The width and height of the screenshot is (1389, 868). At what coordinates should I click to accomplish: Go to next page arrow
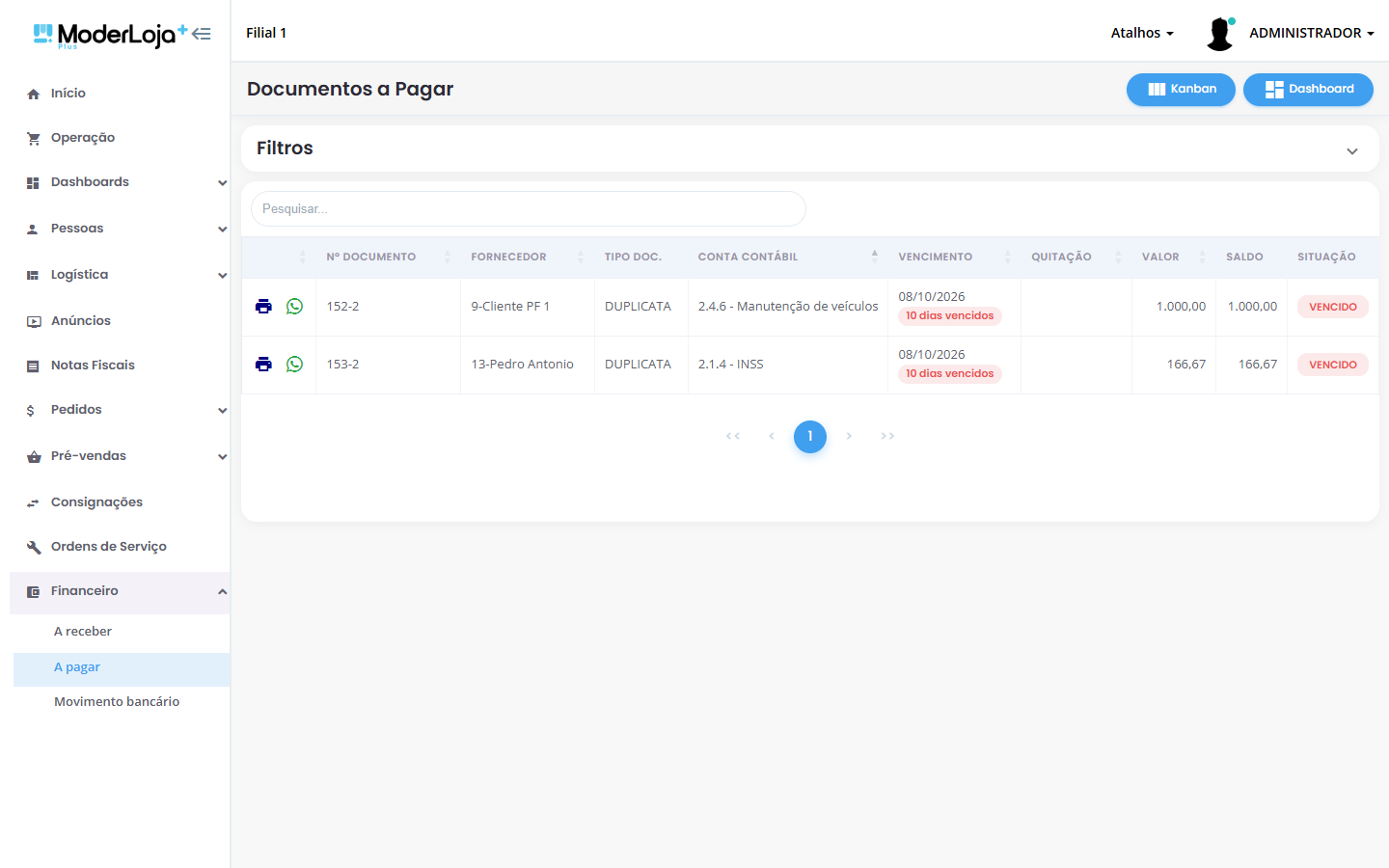(849, 437)
